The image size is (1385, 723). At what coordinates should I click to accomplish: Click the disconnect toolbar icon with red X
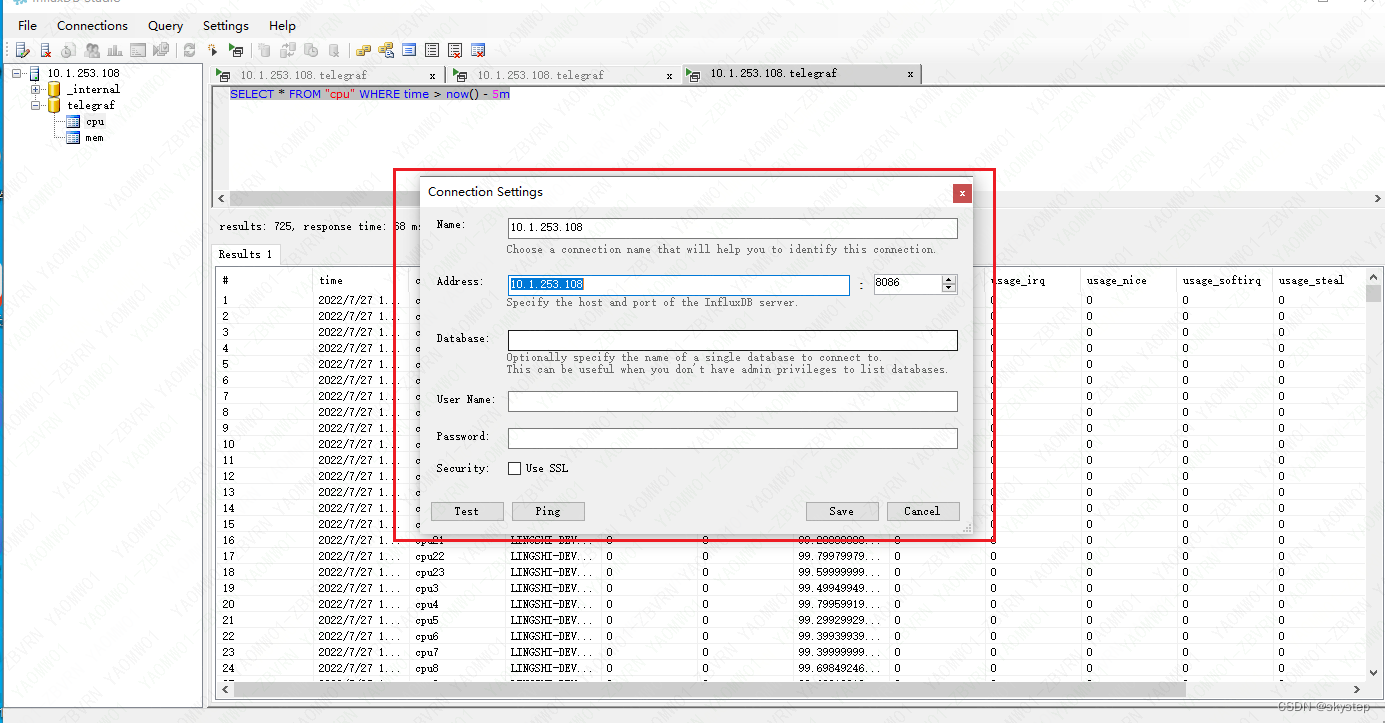45,50
